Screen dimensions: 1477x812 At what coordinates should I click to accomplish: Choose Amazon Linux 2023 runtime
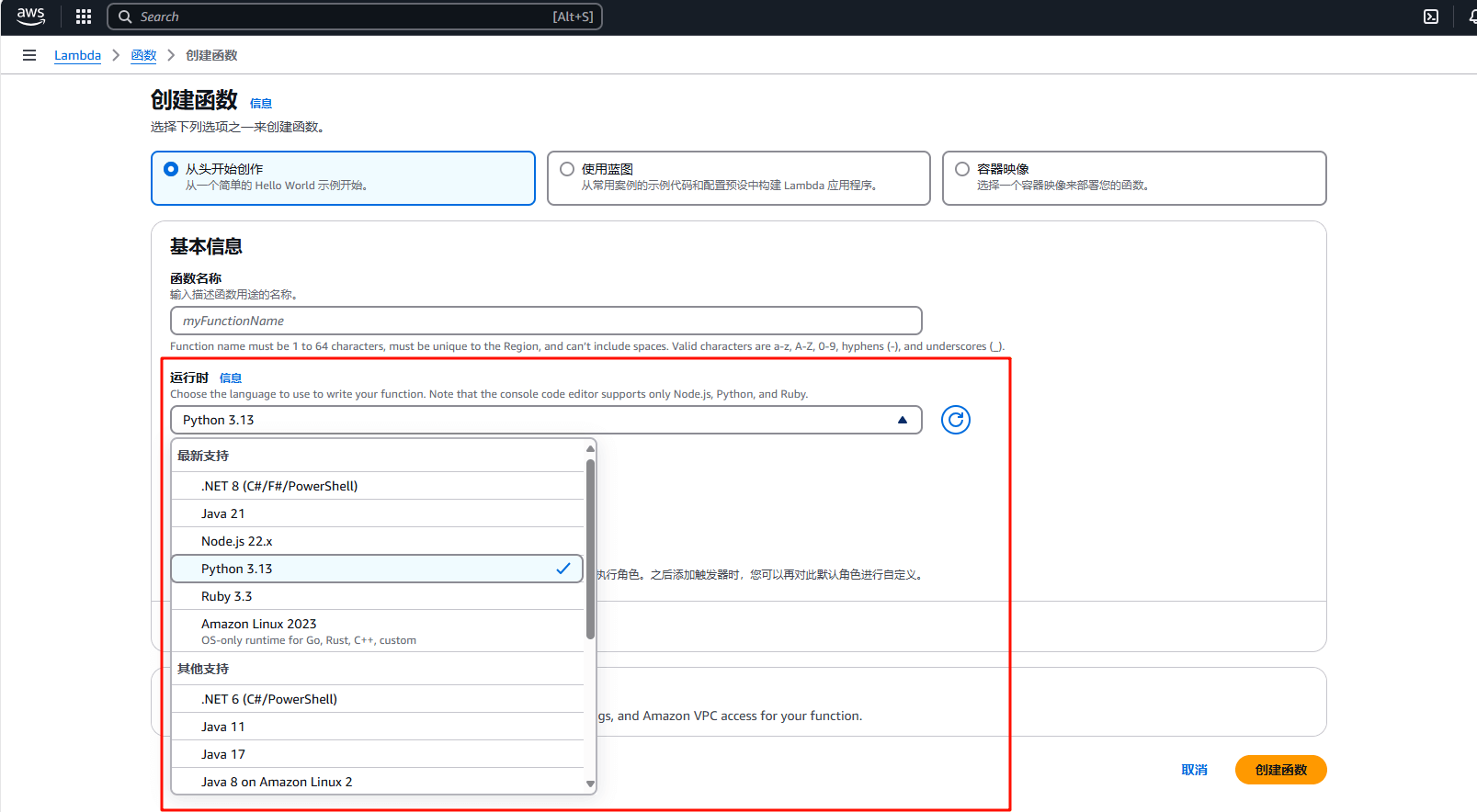[378, 631]
